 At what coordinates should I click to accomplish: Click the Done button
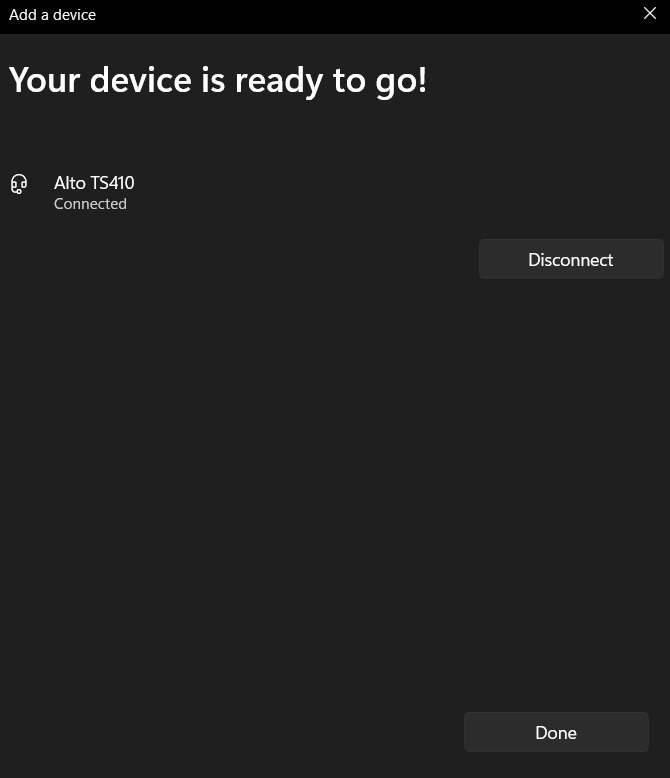coord(556,732)
